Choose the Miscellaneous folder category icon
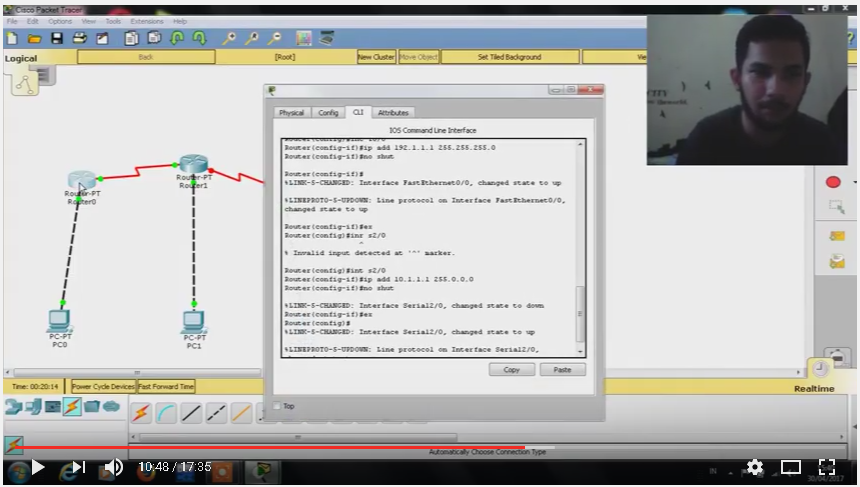This screenshot has height=487, width=860. 92,407
